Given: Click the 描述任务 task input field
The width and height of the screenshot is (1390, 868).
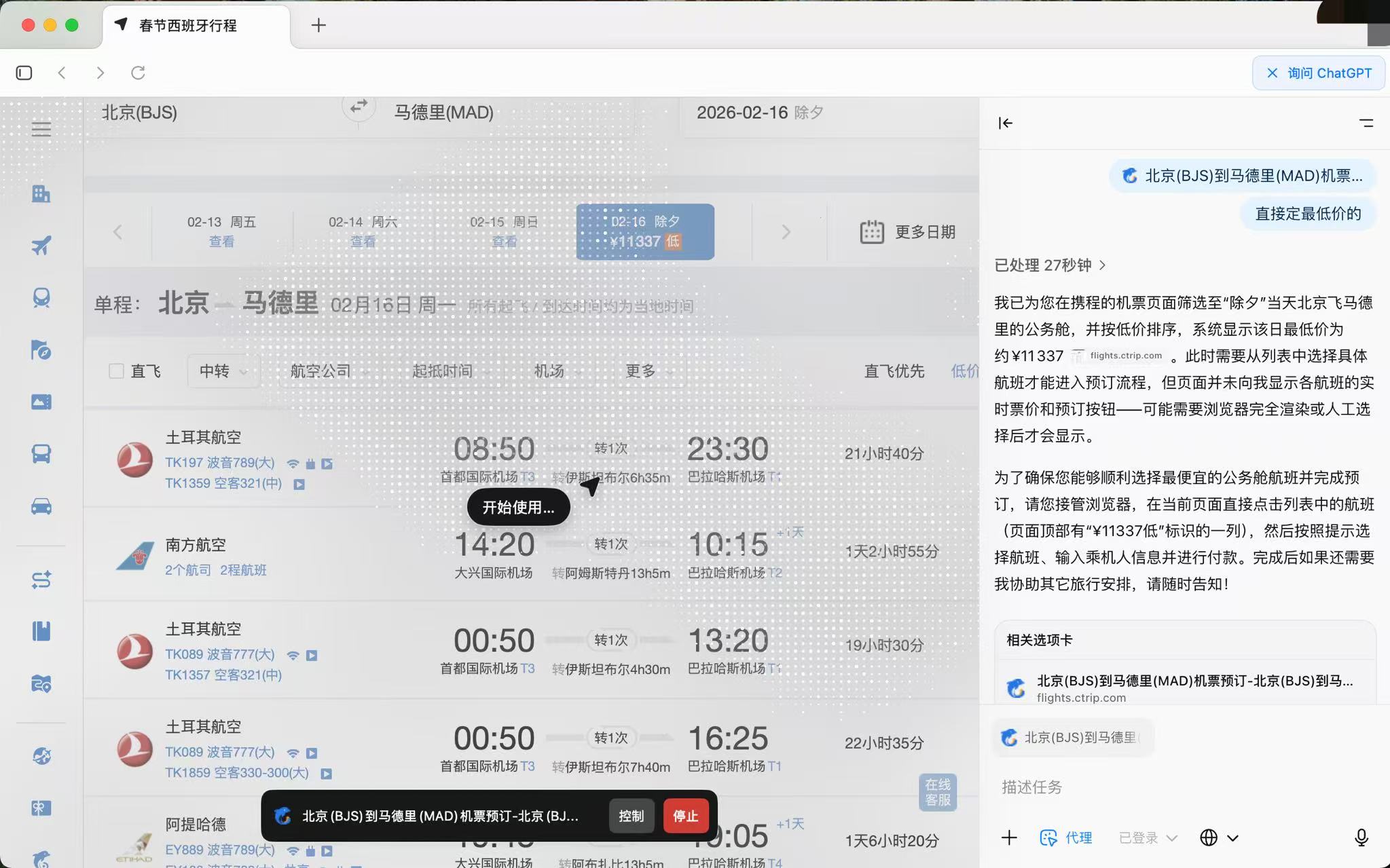Looking at the screenshot, I should [1154, 787].
